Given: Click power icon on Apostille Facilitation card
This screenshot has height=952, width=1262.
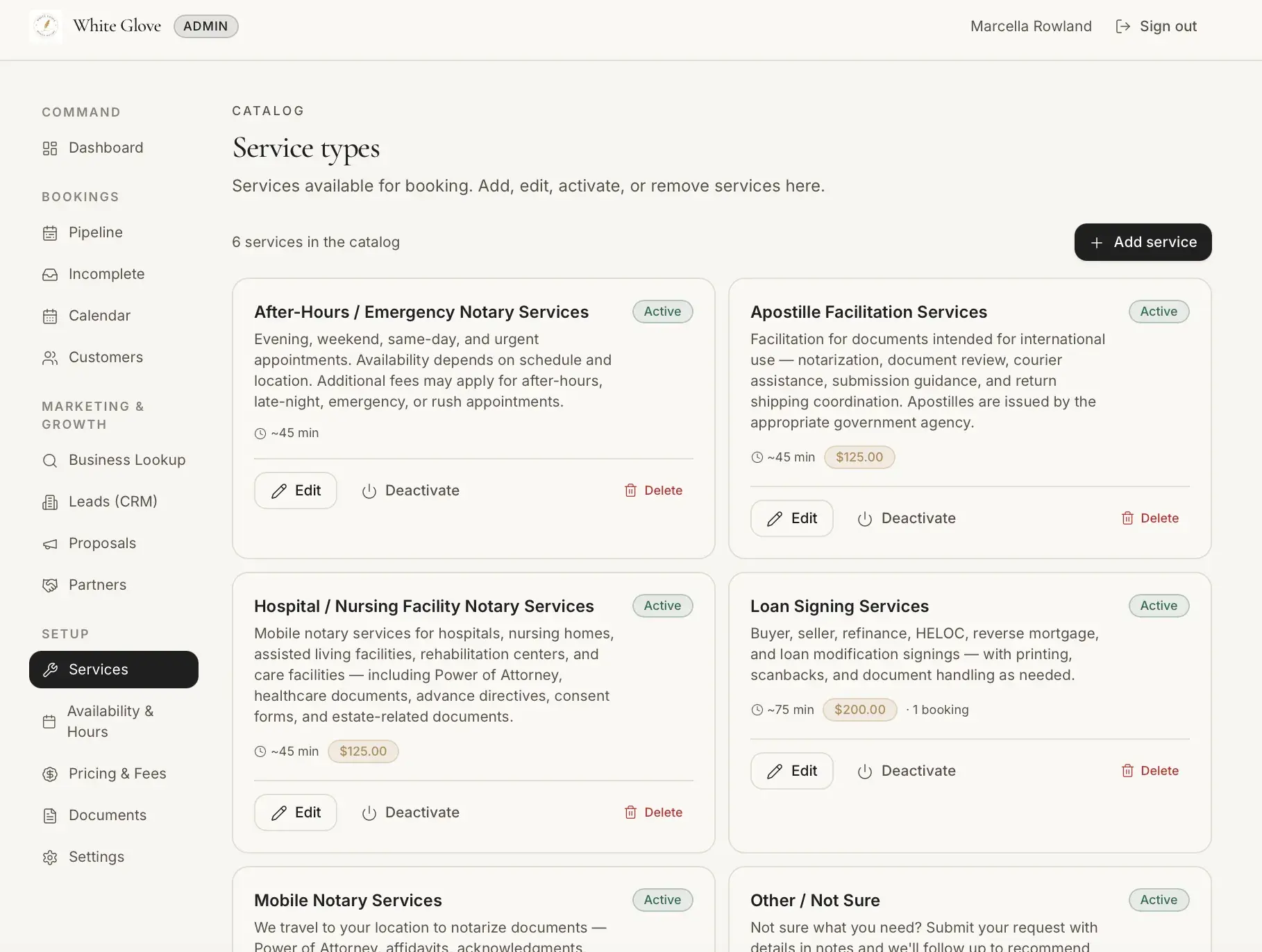Looking at the screenshot, I should click(x=865, y=519).
